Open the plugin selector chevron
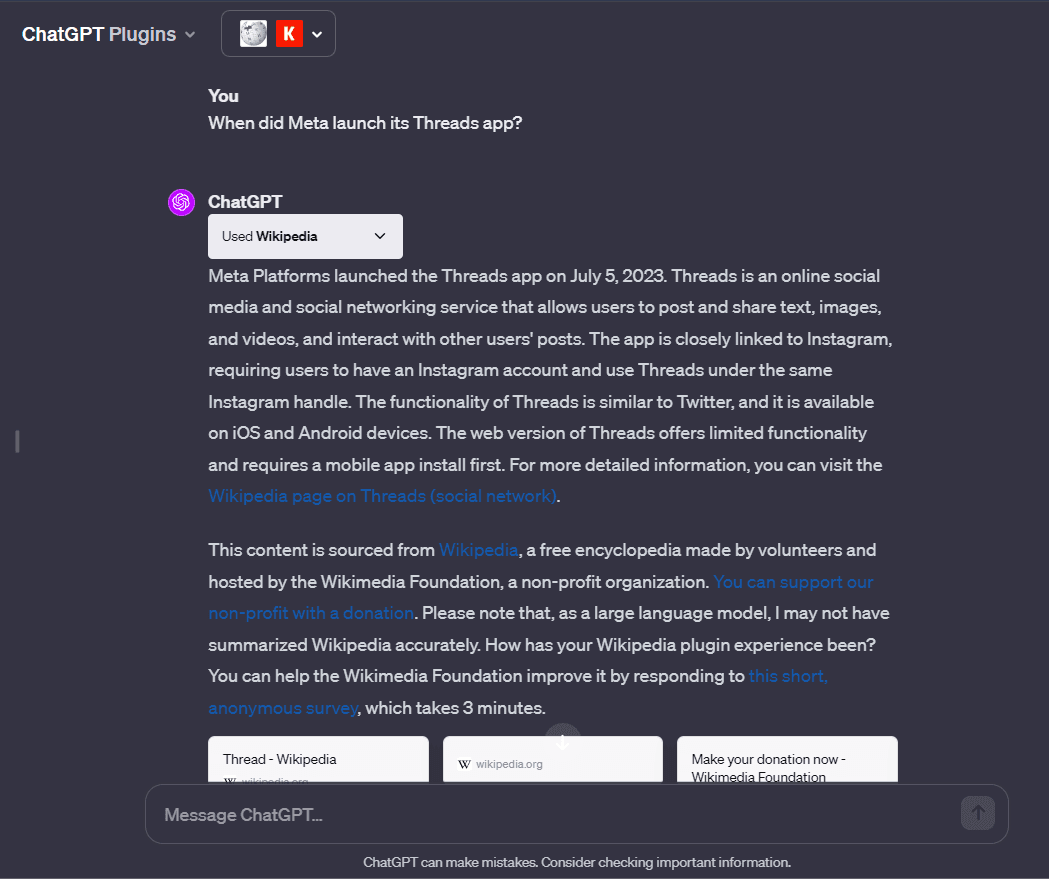Image resolution: width=1049 pixels, height=879 pixels. (x=317, y=33)
